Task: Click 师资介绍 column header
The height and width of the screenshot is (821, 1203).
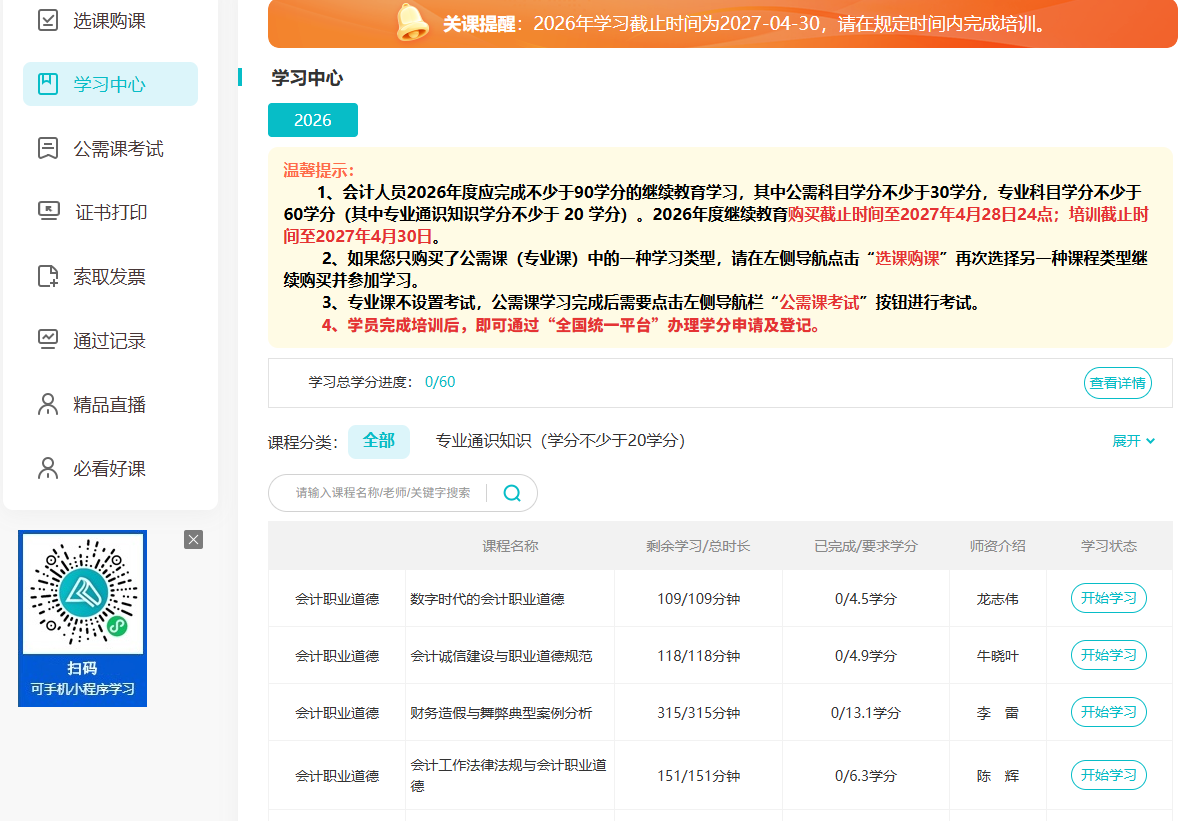Action: coord(998,547)
